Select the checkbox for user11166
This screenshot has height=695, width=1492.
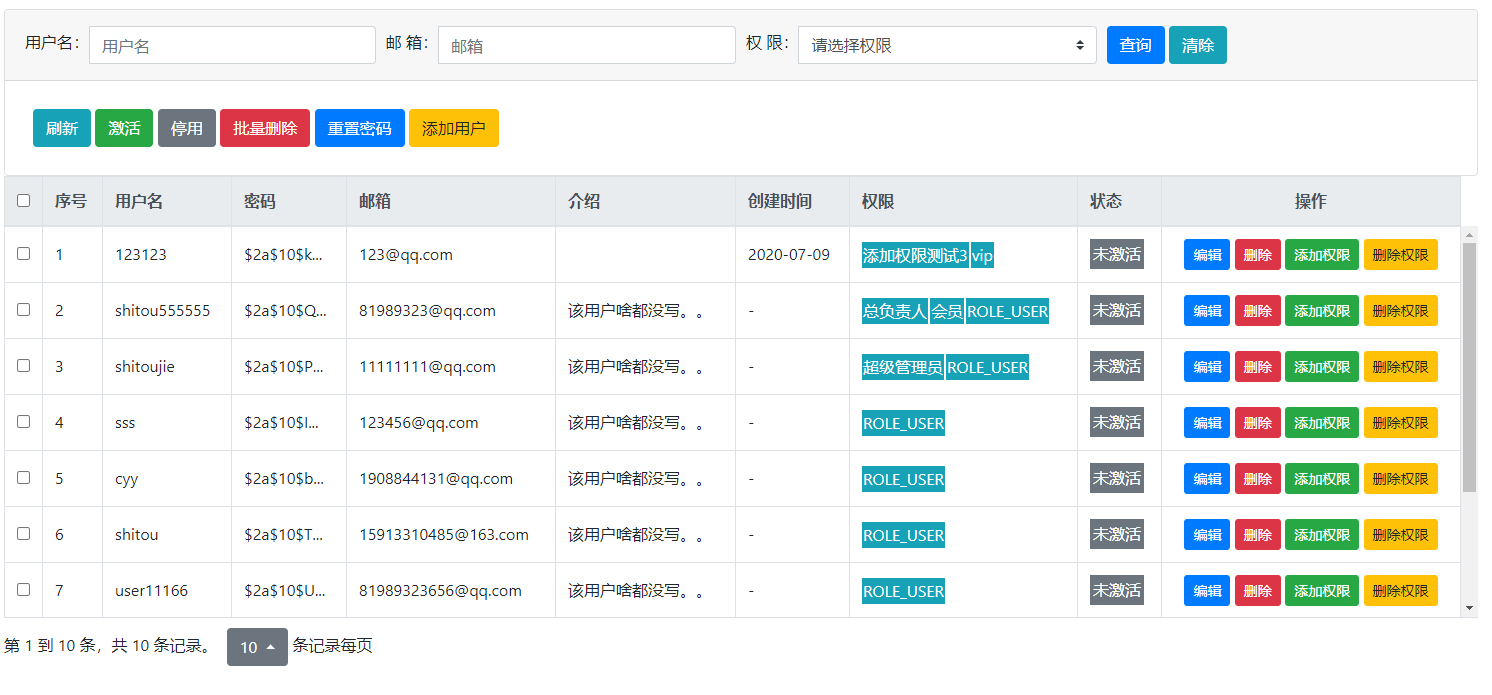tap(24, 590)
